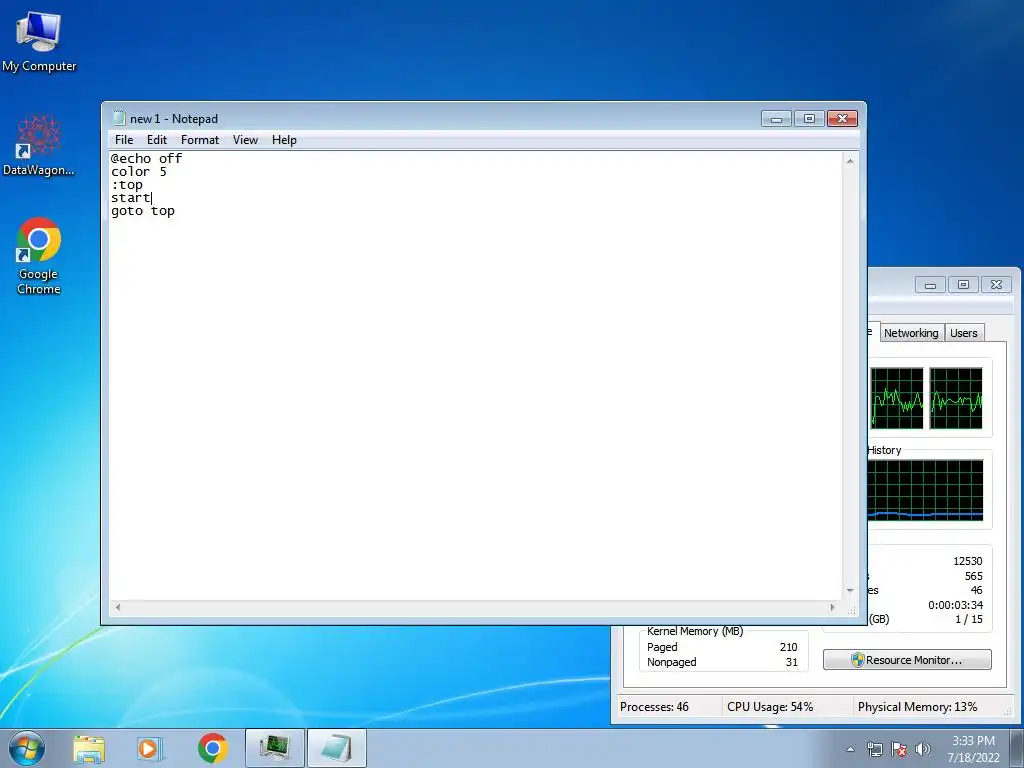1024x768 pixels.
Task: Open the Windows Start menu
Action: click(27, 748)
